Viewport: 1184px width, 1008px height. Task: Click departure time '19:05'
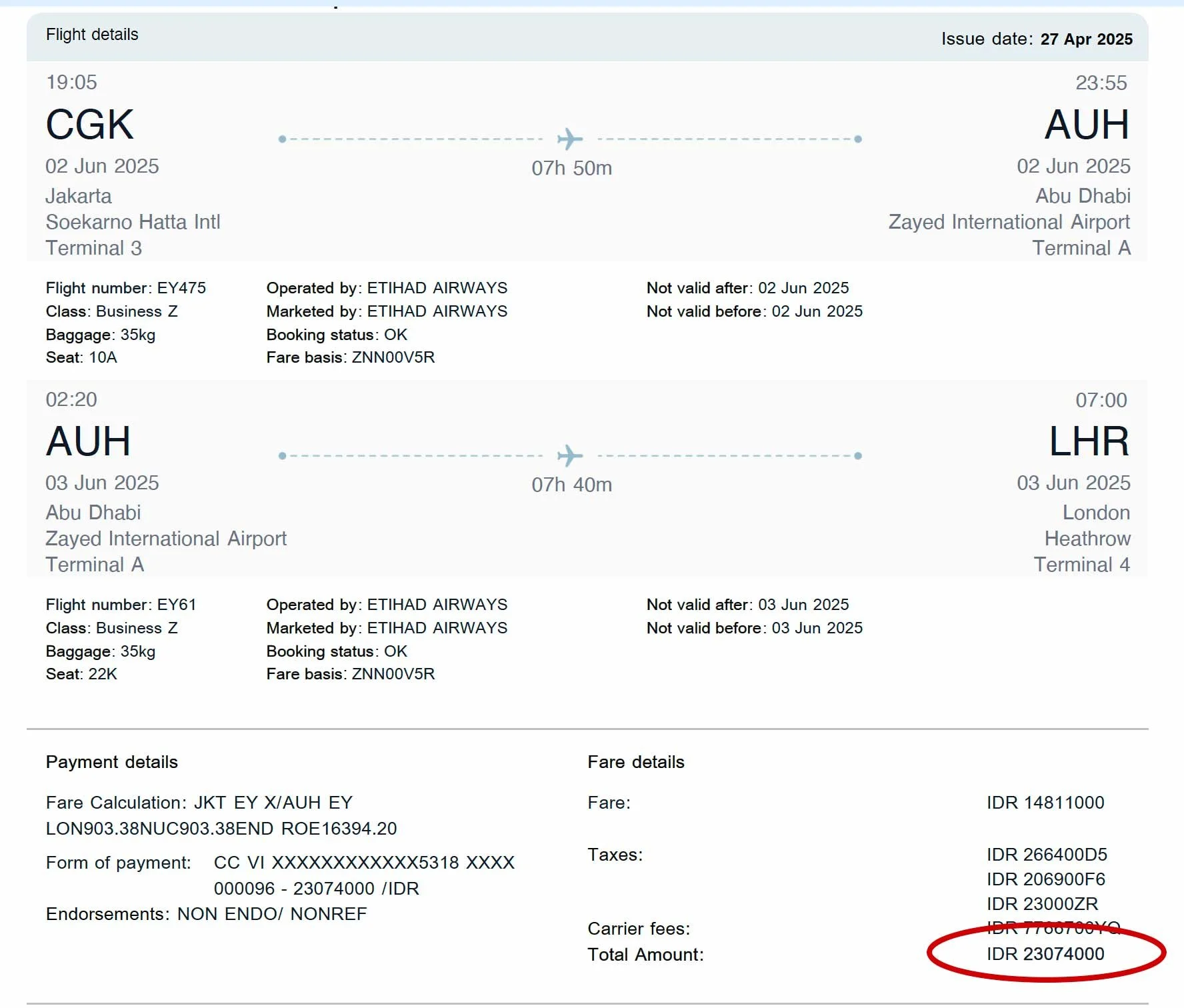pos(71,83)
